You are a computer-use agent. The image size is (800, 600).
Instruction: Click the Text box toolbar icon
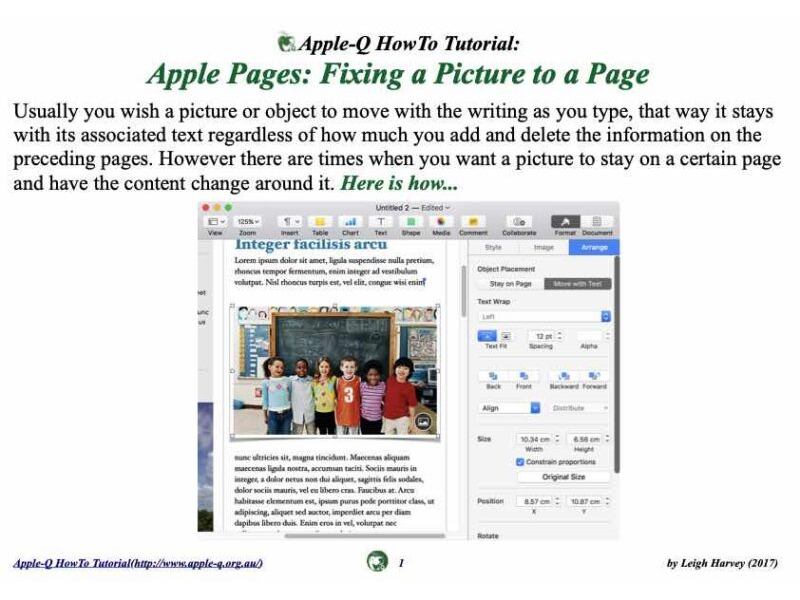click(381, 221)
